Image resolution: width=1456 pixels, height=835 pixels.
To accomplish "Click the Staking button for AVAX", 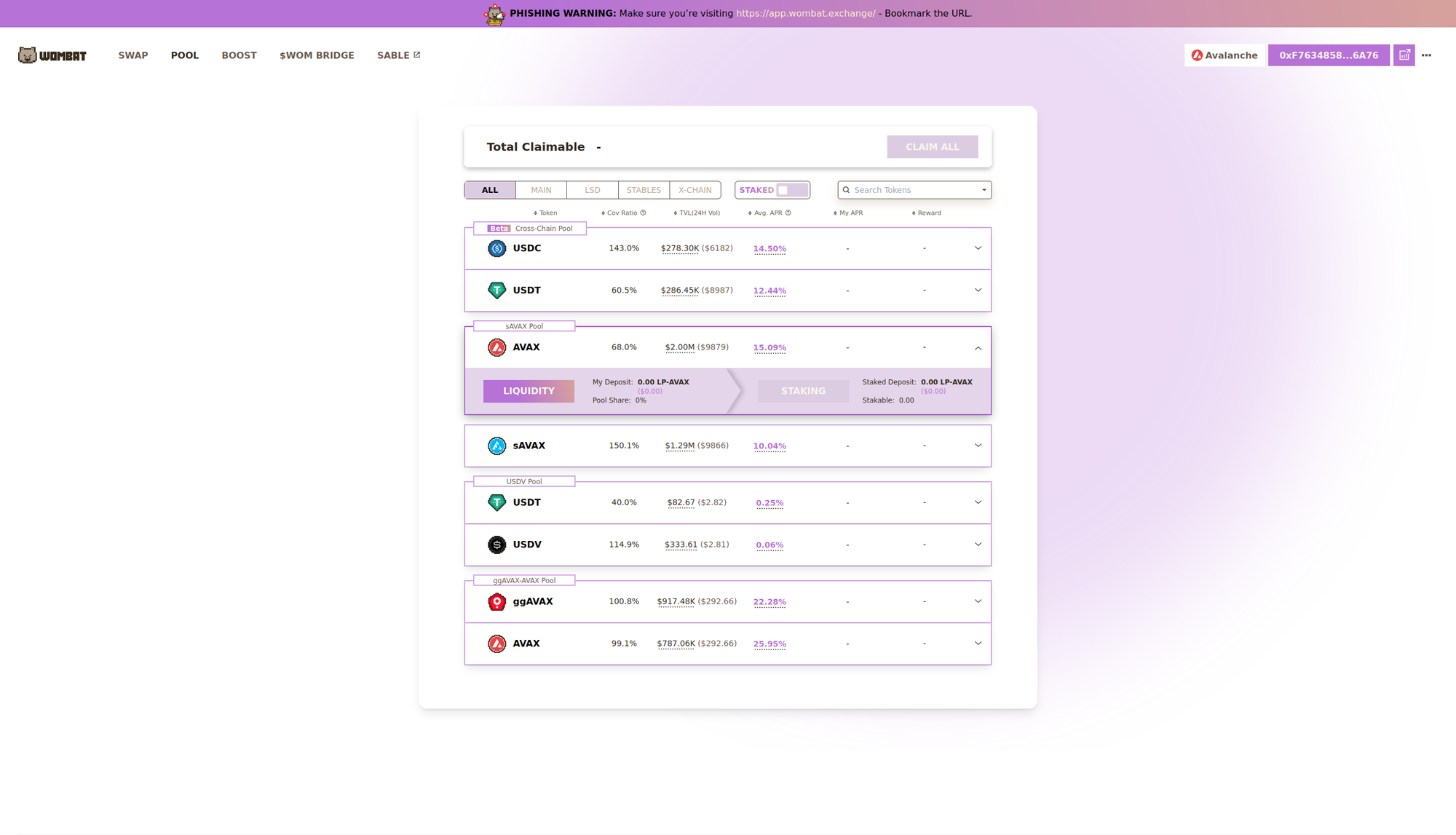I will tap(803, 391).
